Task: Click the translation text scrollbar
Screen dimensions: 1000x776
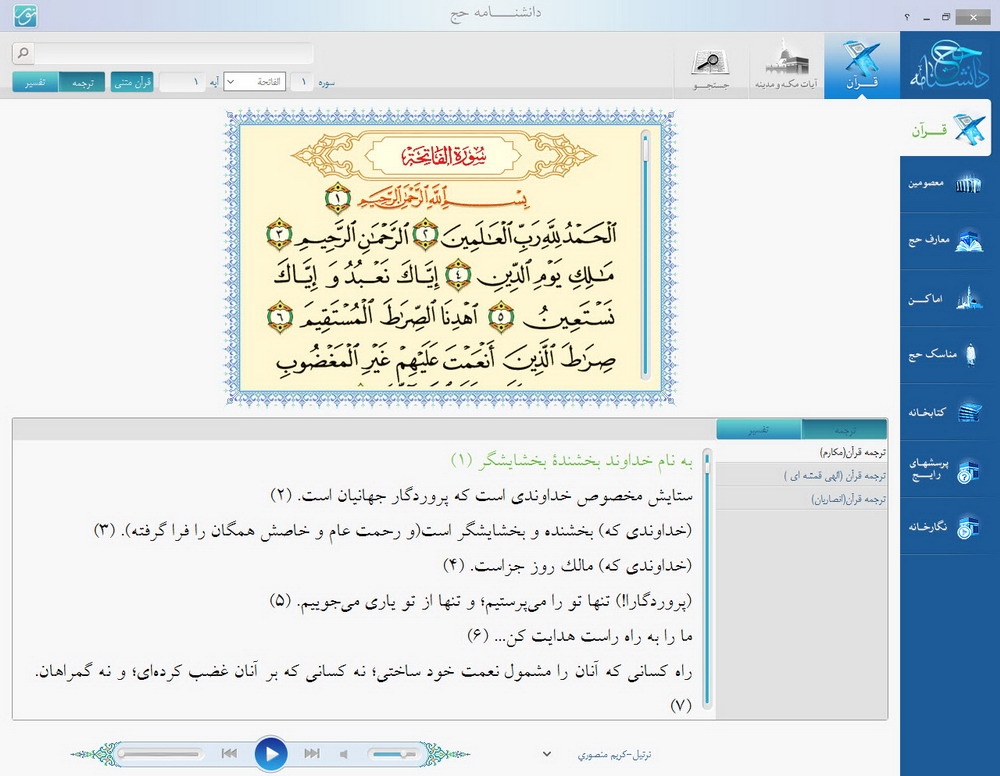Action: [x=707, y=579]
